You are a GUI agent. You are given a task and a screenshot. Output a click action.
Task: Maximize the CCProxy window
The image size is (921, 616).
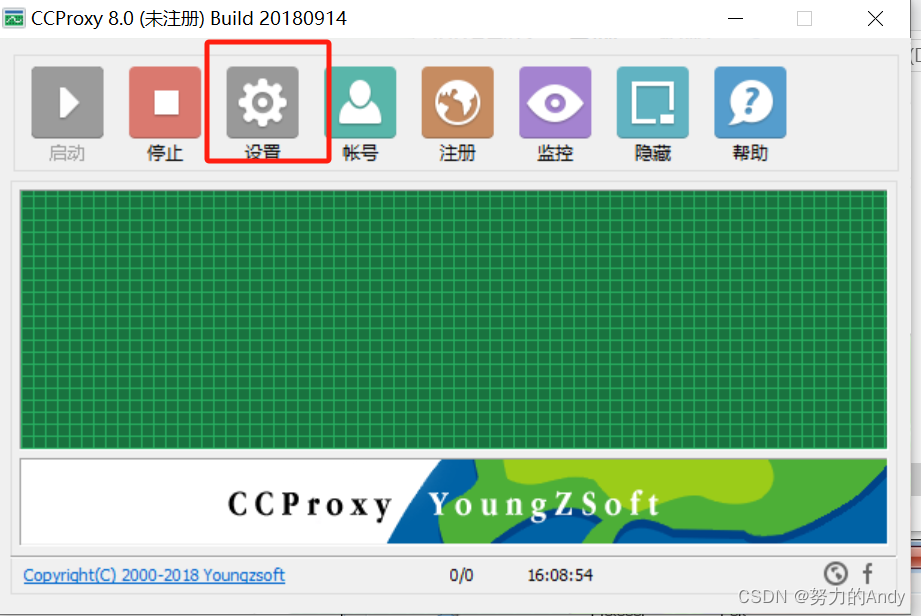point(805,19)
